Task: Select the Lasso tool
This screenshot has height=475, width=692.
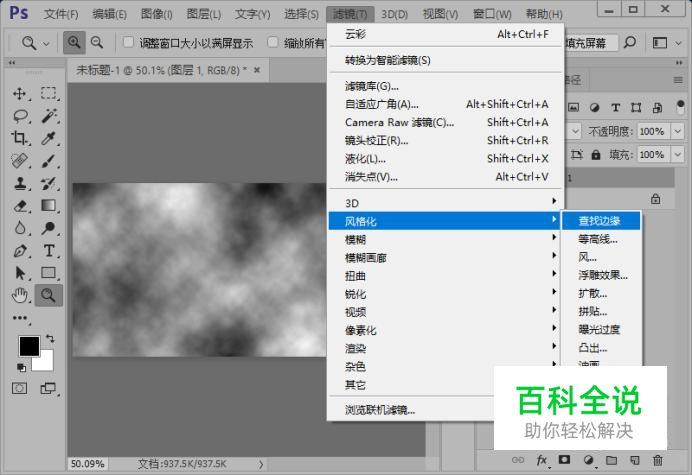Action: [19, 116]
